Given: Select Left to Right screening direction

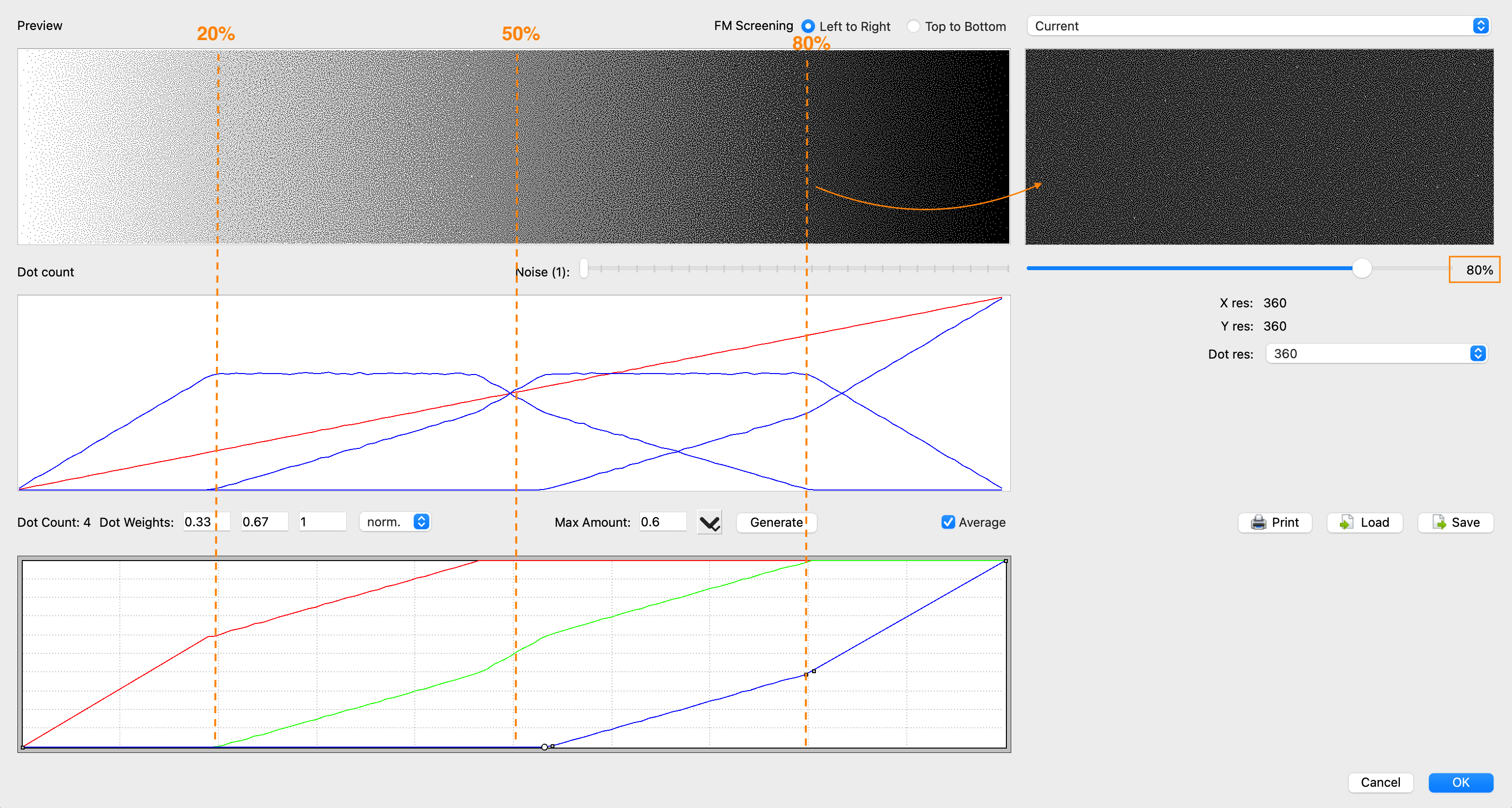Looking at the screenshot, I should 808,27.
